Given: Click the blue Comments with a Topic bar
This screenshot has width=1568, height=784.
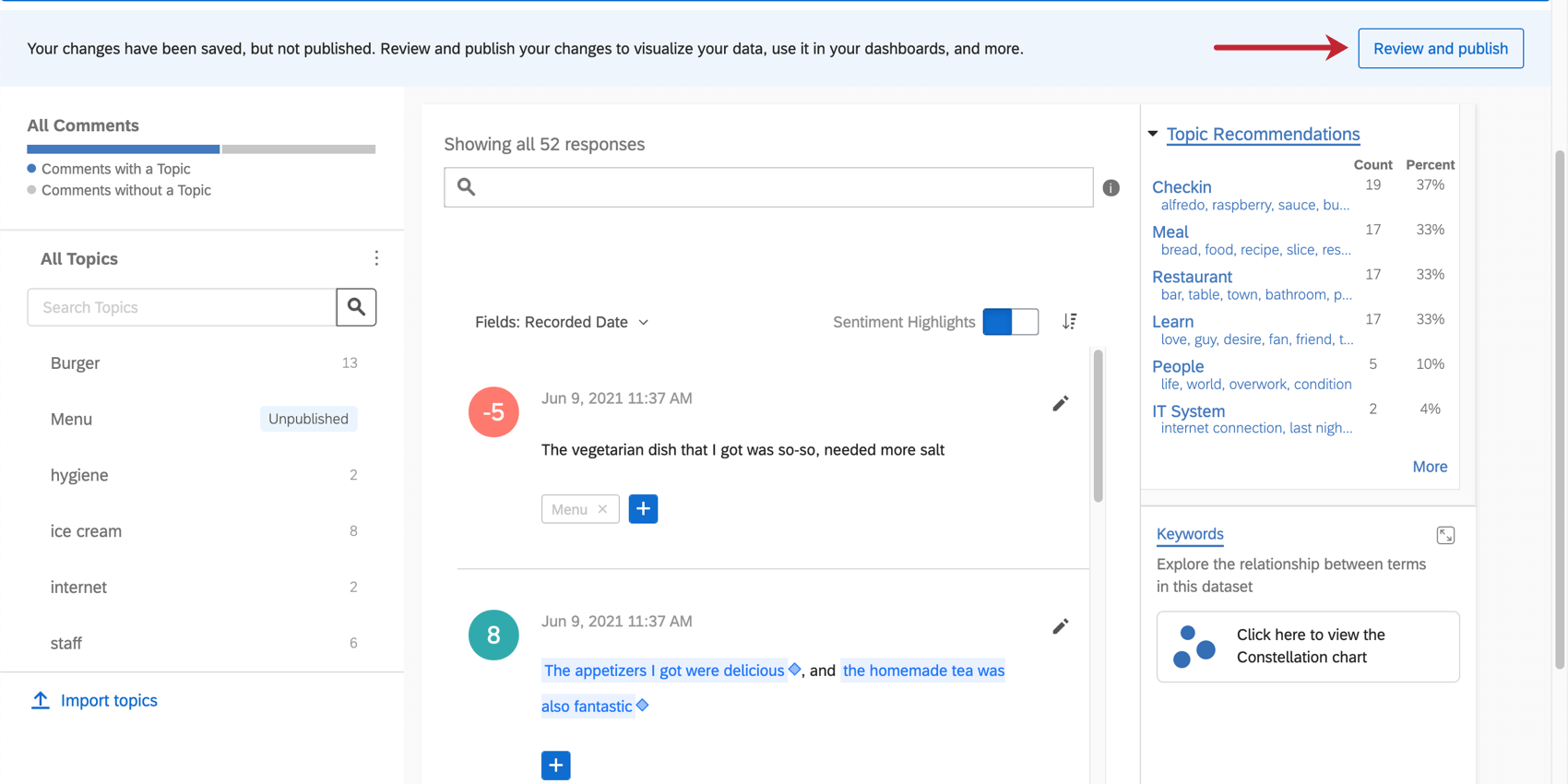Looking at the screenshot, I should click(124, 149).
